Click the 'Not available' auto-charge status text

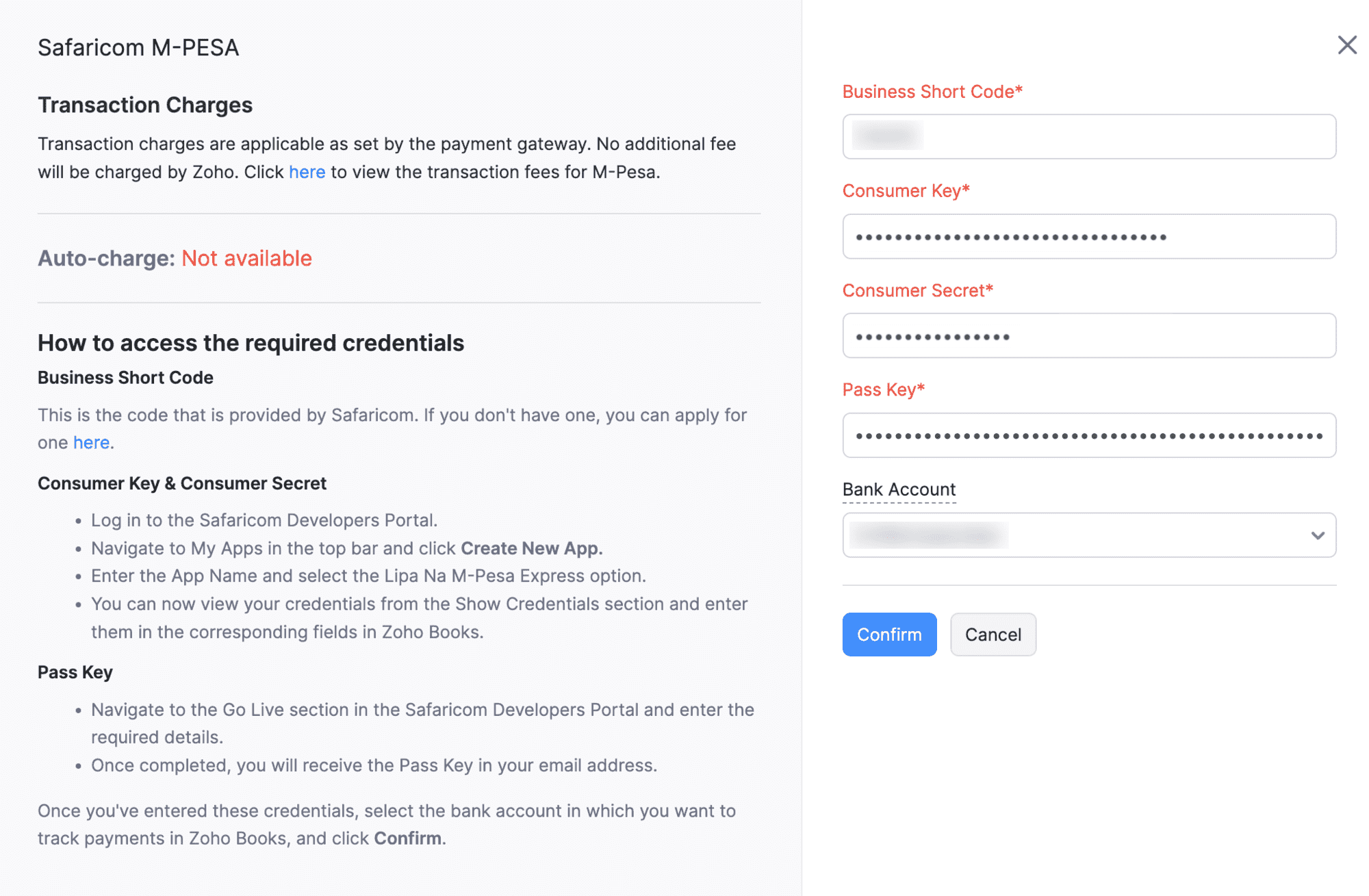pyautogui.click(x=246, y=258)
